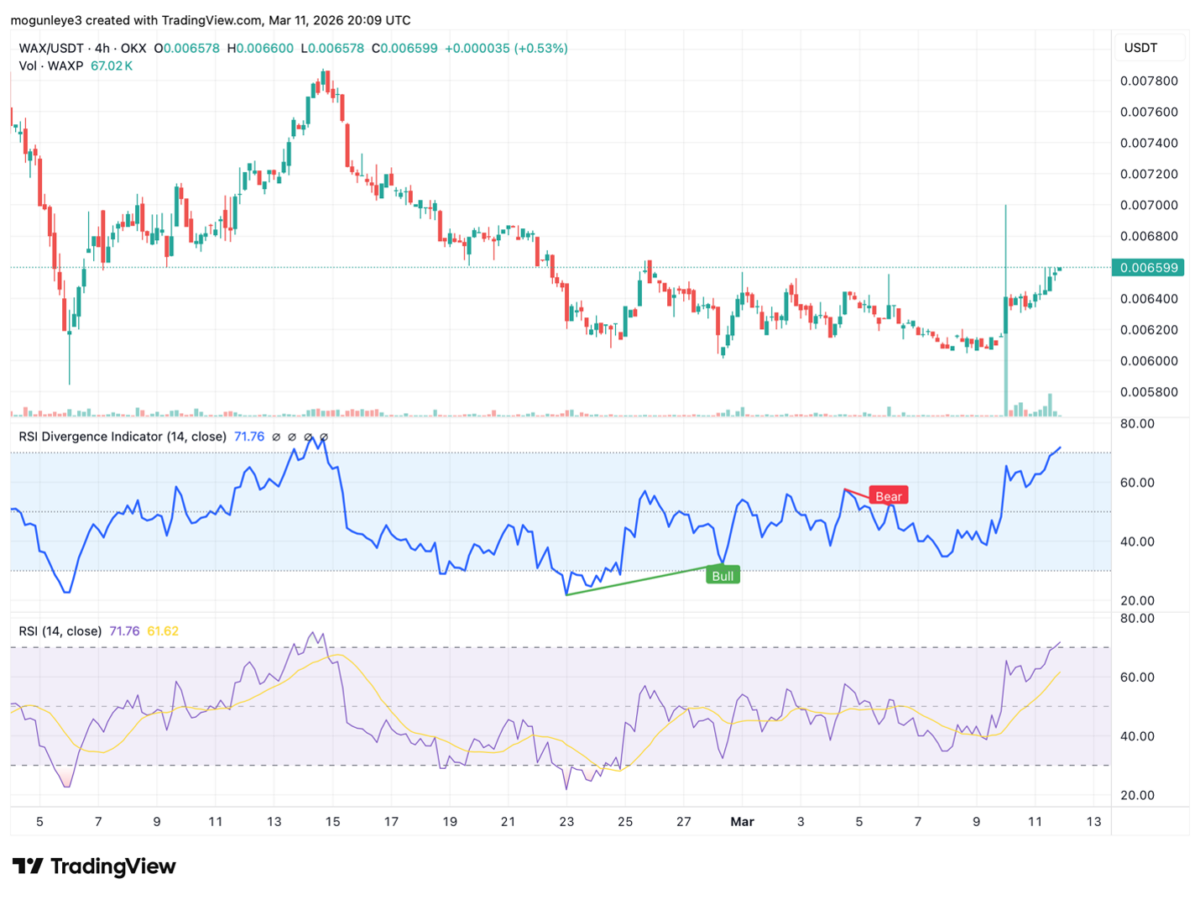Click the blue RSI Divergence value 71.76
The height and width of the screenshot is (900, 1200).
coord(251,437)
